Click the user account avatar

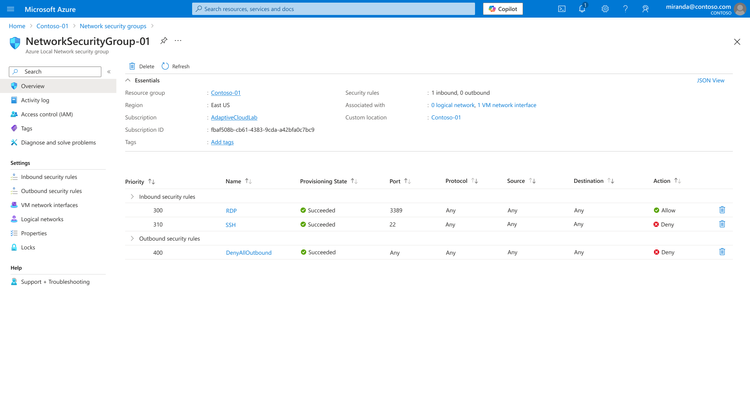click(740, 9)
